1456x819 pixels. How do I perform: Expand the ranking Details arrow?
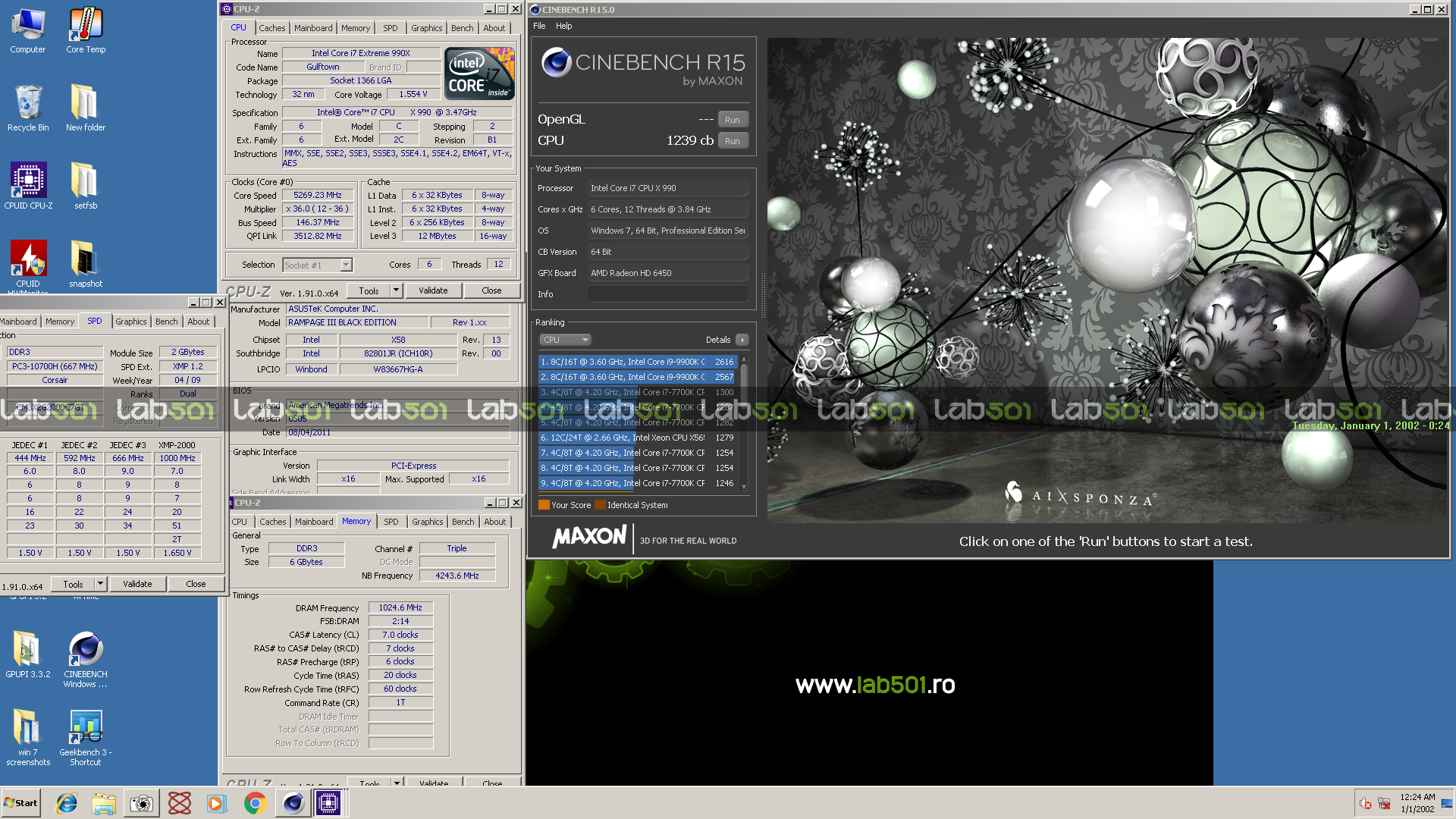[742, 340]
